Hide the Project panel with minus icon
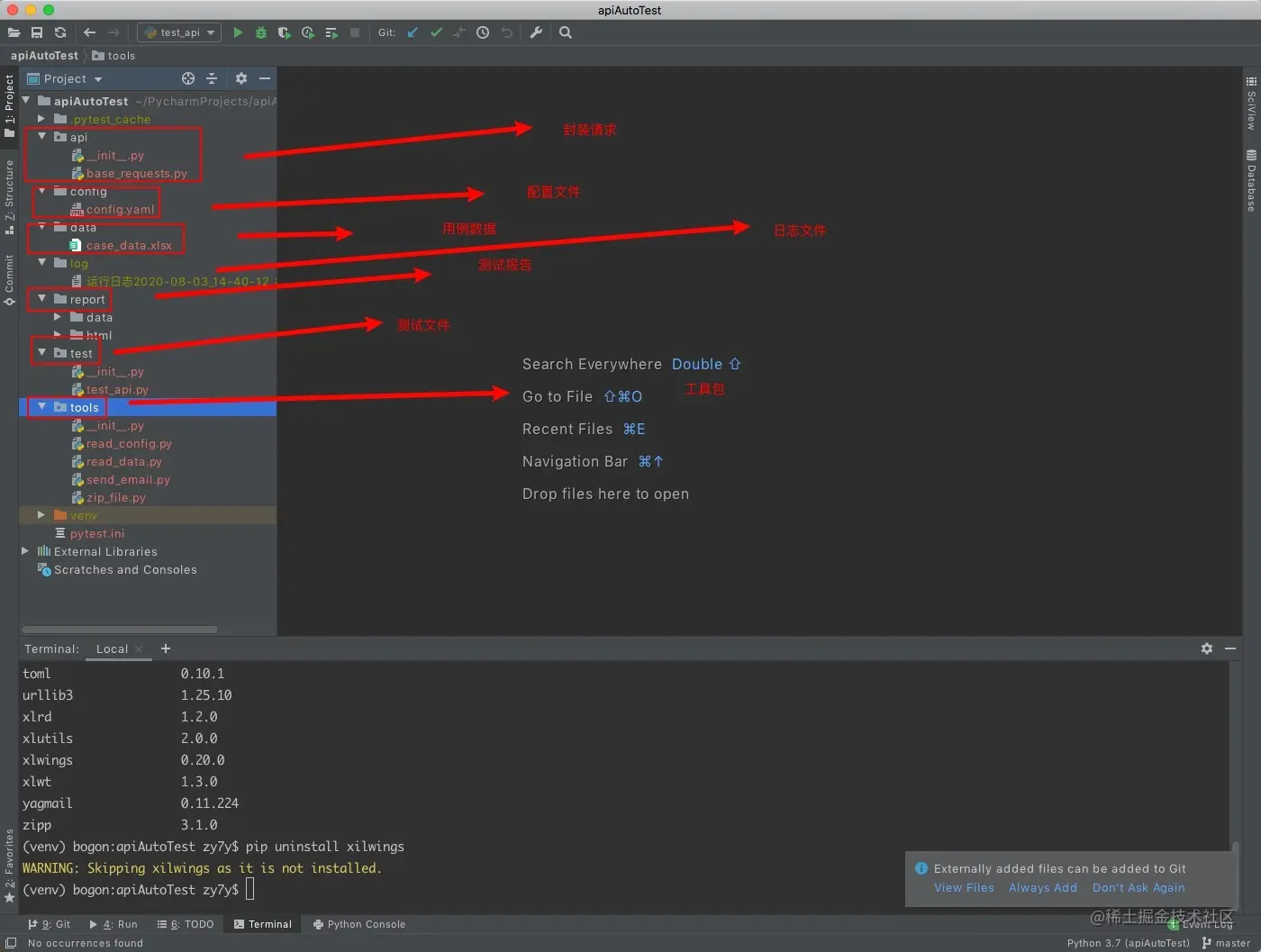This screenshot has height=952, width=1261. tap(265, 78)
